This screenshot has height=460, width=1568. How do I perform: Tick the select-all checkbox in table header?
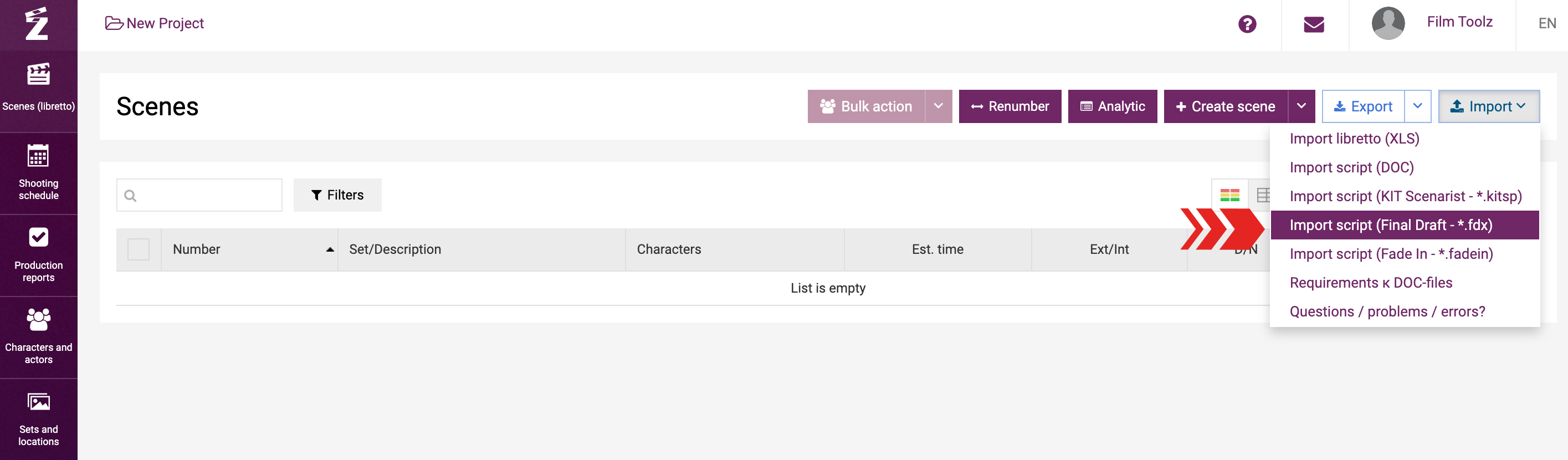(138, 249)
